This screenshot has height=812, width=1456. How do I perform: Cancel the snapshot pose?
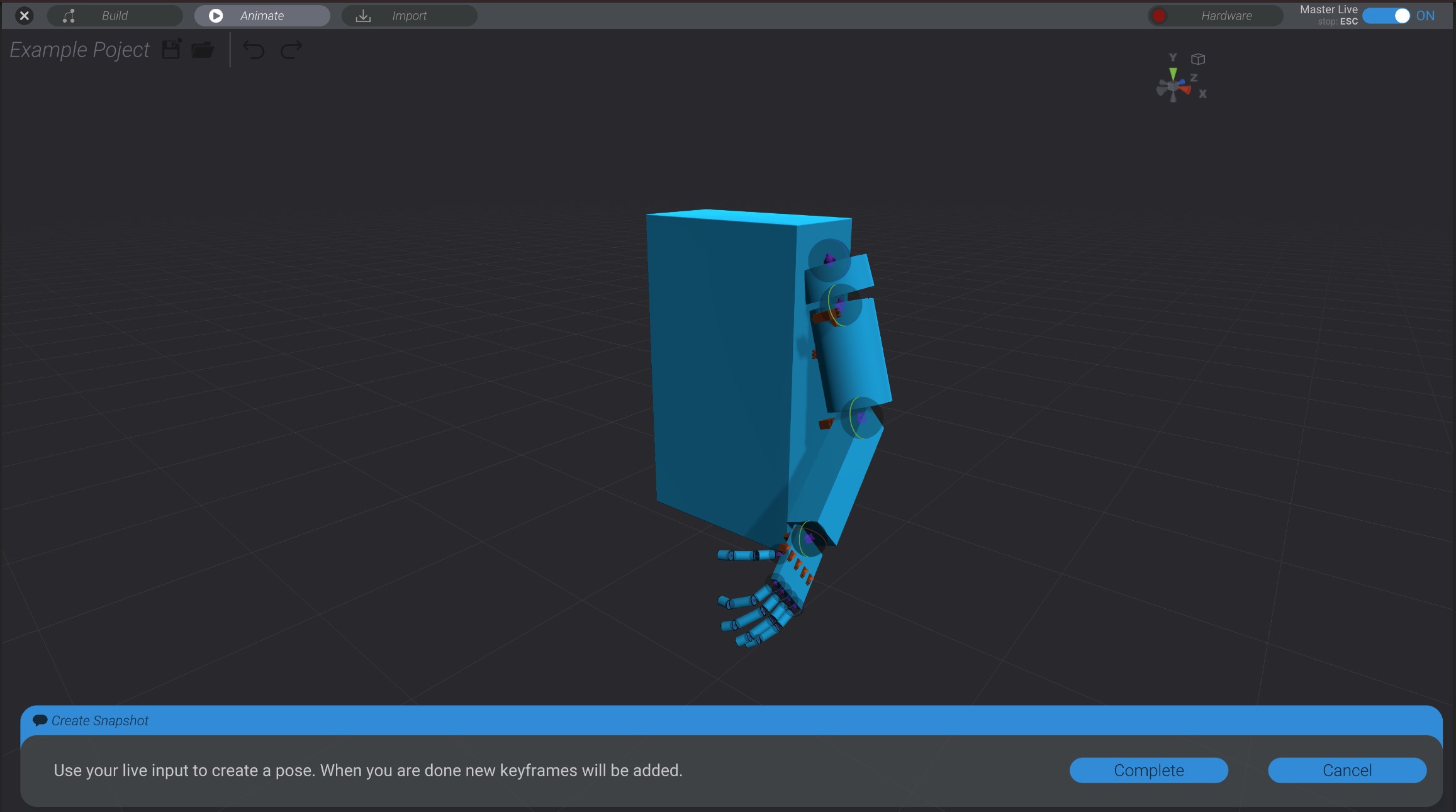click(x=1347, y=770)
